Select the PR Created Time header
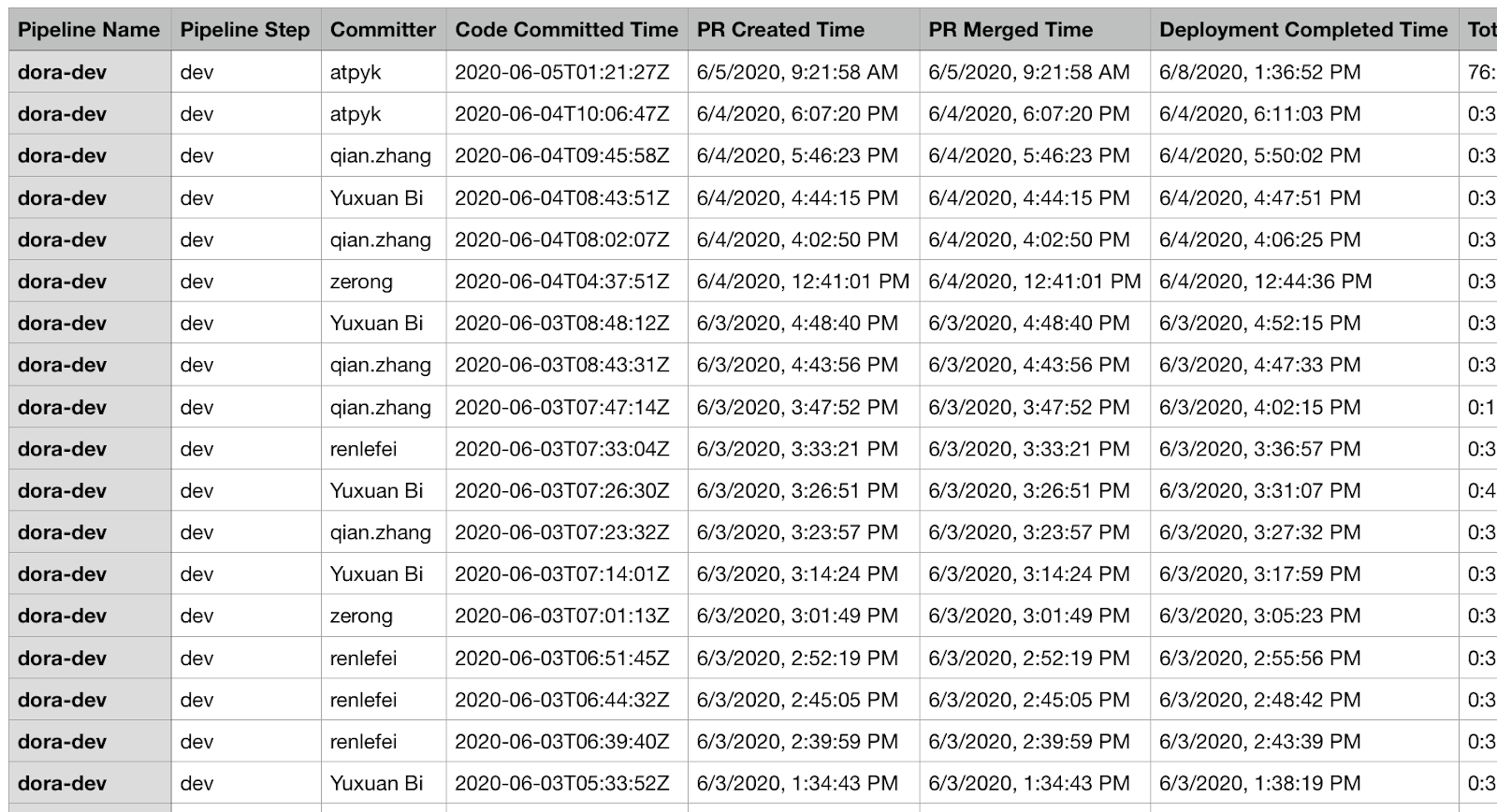Image resolution: width=1497 pixels, height=812 pixels. tap(780, 30)
